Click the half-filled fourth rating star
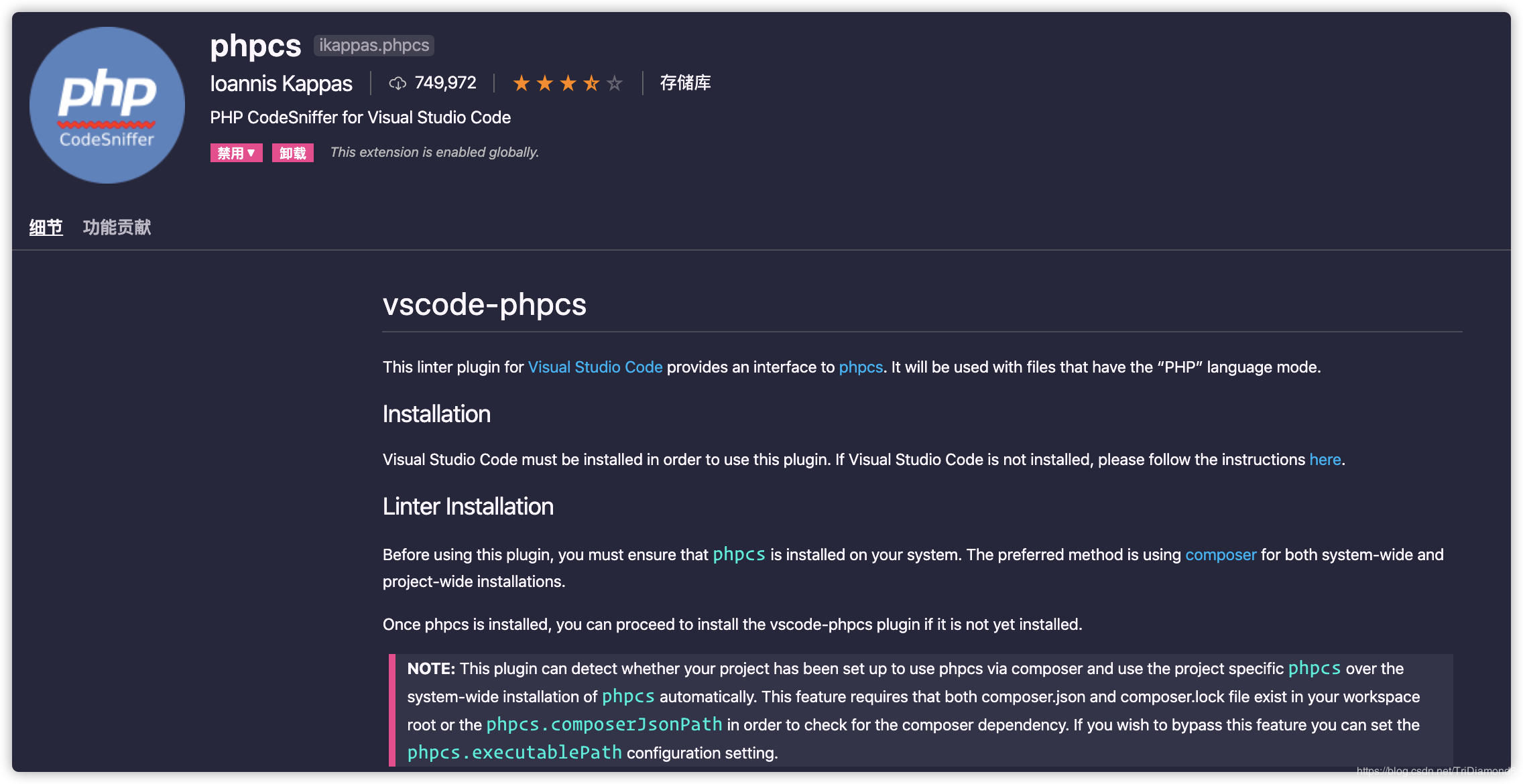The width and height of the screenshot is (1523, 784). tap(591, 83)
